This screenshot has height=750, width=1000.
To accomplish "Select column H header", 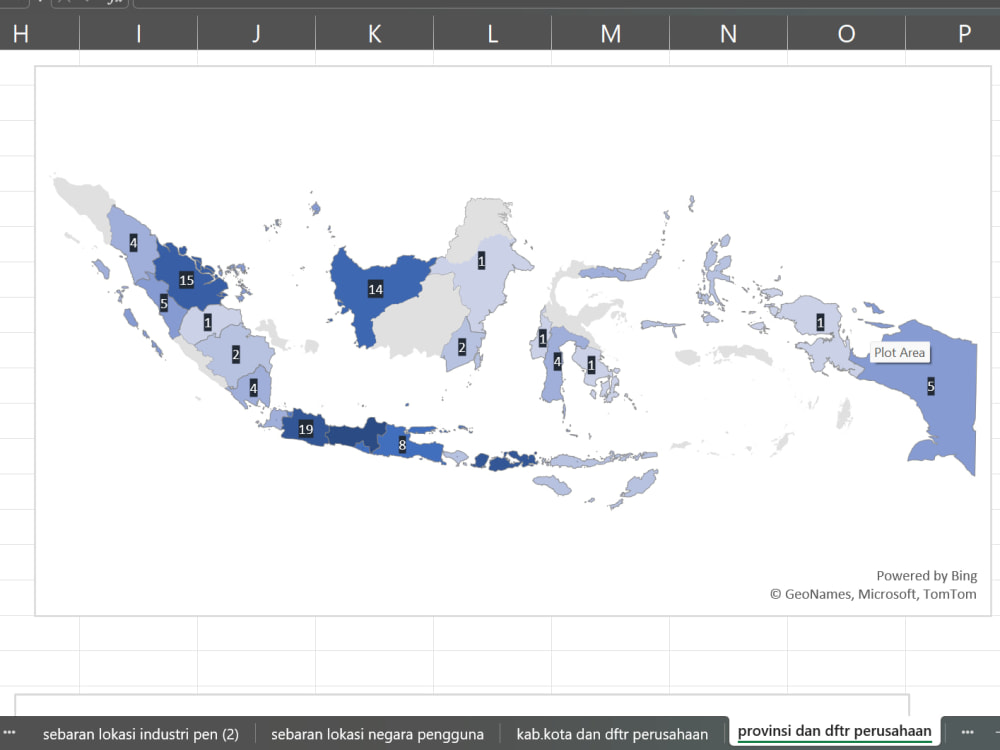I will click(20, 33).
